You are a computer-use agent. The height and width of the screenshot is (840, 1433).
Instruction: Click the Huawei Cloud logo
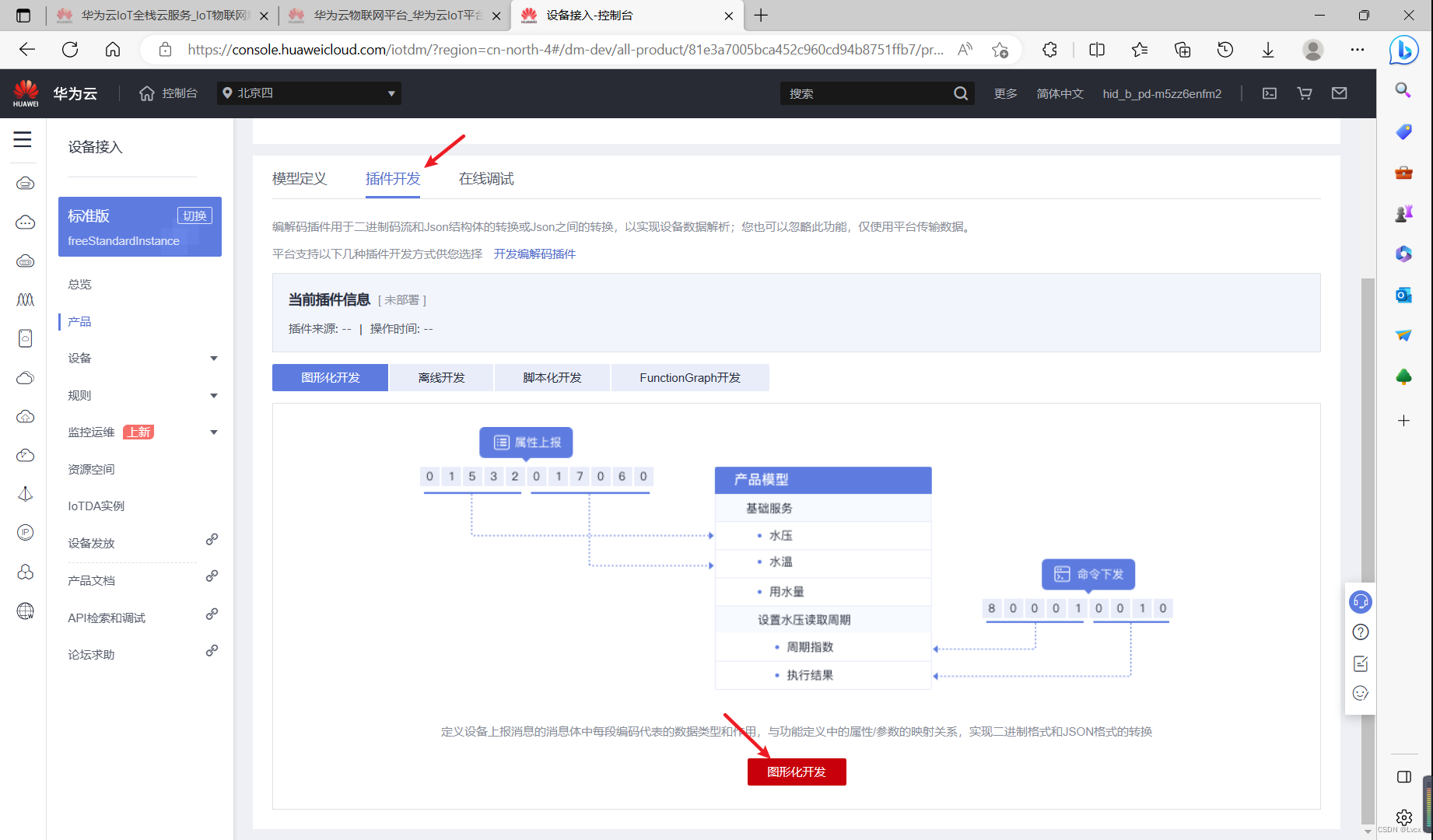pyautogui.click(x=26, y=93)
